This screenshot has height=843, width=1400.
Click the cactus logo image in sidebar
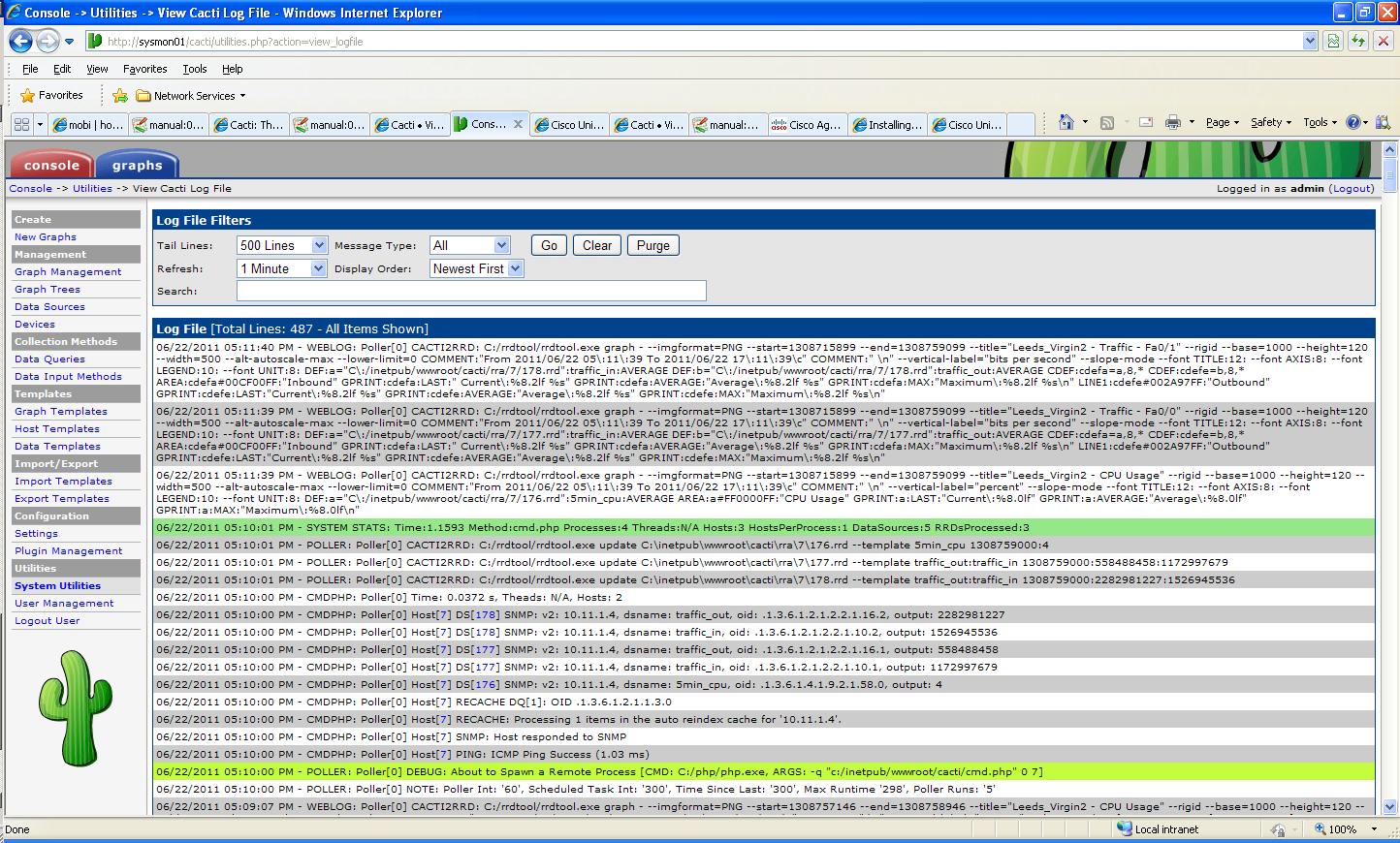tap(76, 706)
